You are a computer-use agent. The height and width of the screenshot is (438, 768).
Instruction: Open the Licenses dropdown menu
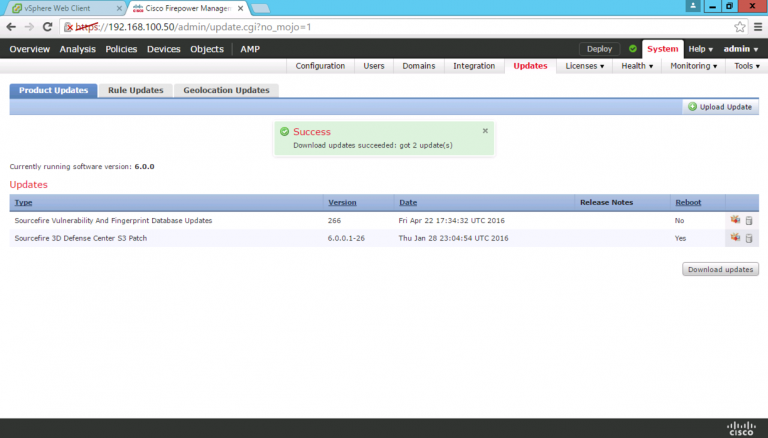coord(584,66)
